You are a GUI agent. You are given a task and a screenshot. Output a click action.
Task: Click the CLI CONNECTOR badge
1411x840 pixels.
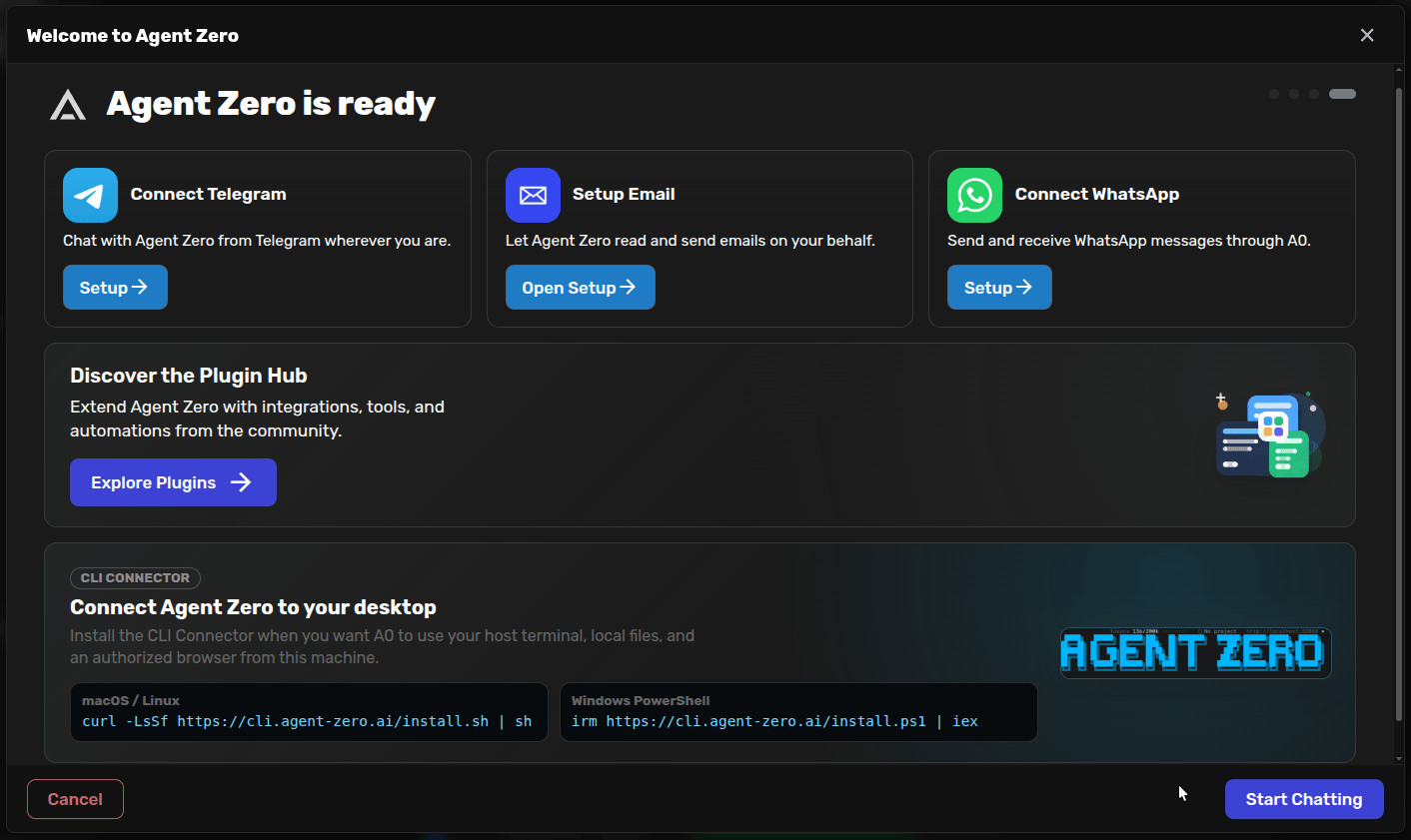(135, 578)
